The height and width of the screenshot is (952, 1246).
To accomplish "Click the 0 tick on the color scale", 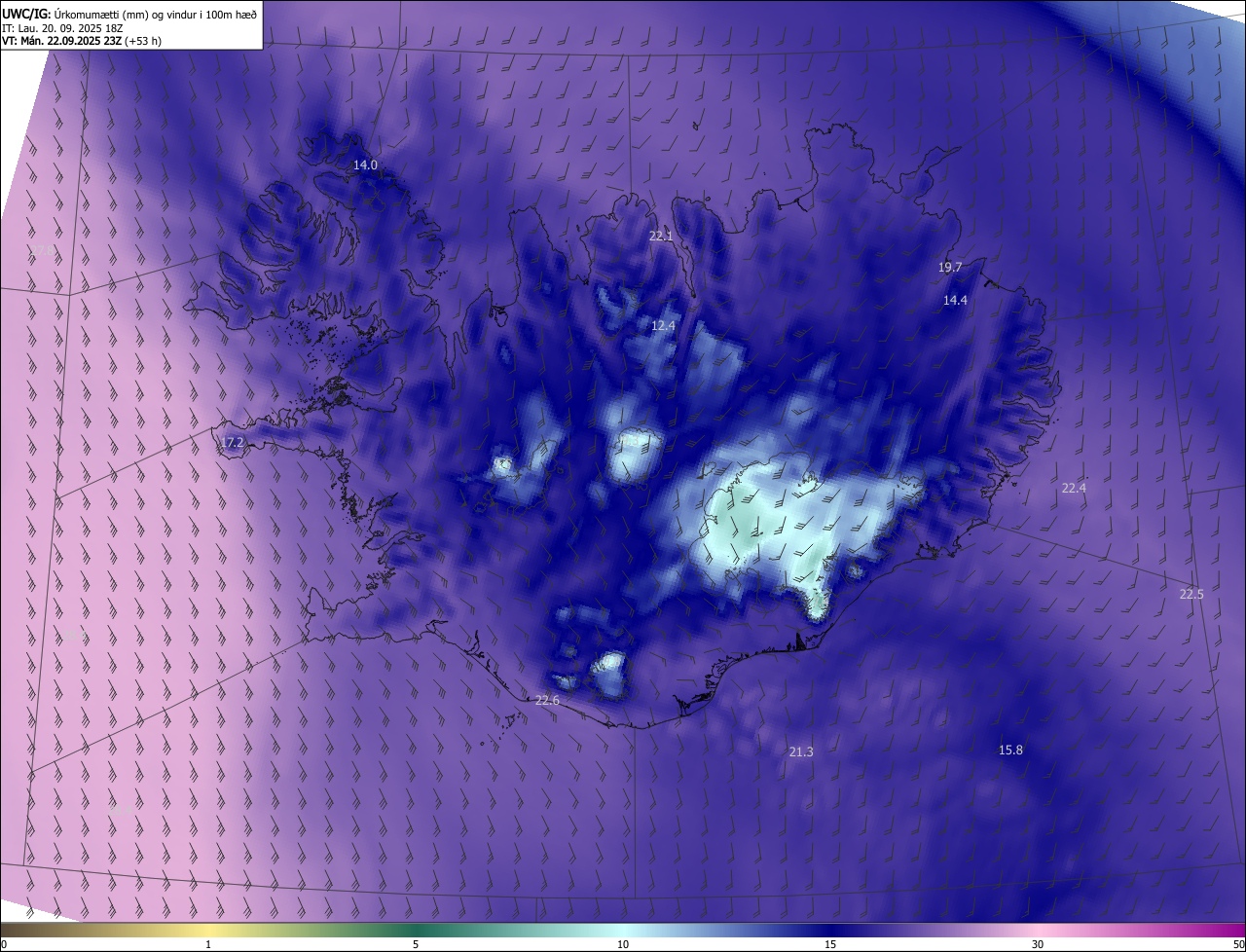I will (x=4, y=945).
